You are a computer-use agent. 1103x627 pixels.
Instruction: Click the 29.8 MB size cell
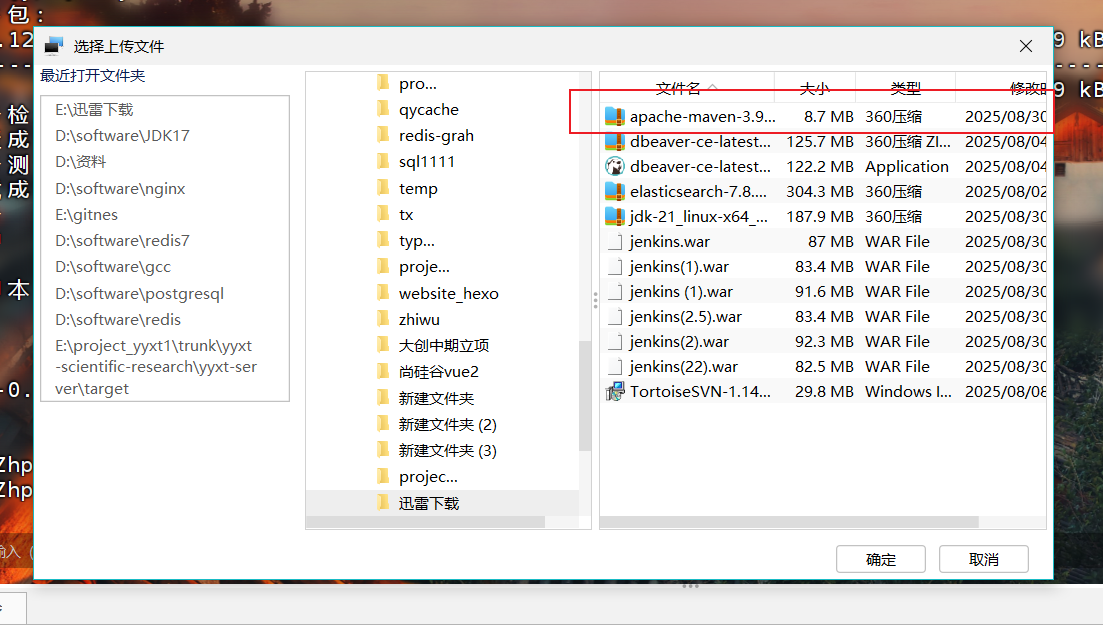[x=824, y=391]
